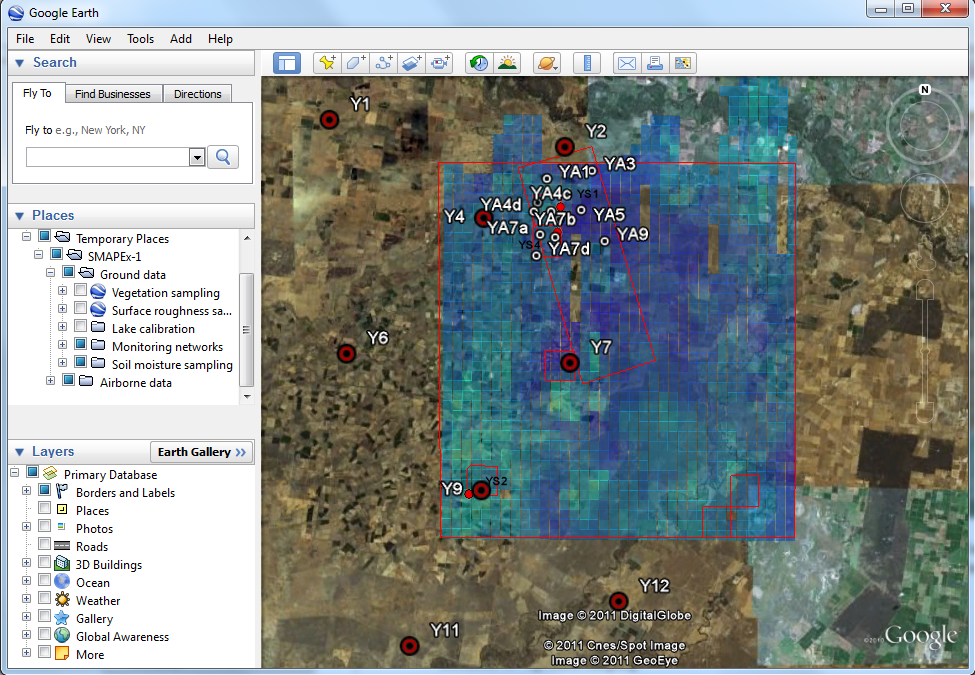Check the Lake calibration checkbox

tap(80, 326)
